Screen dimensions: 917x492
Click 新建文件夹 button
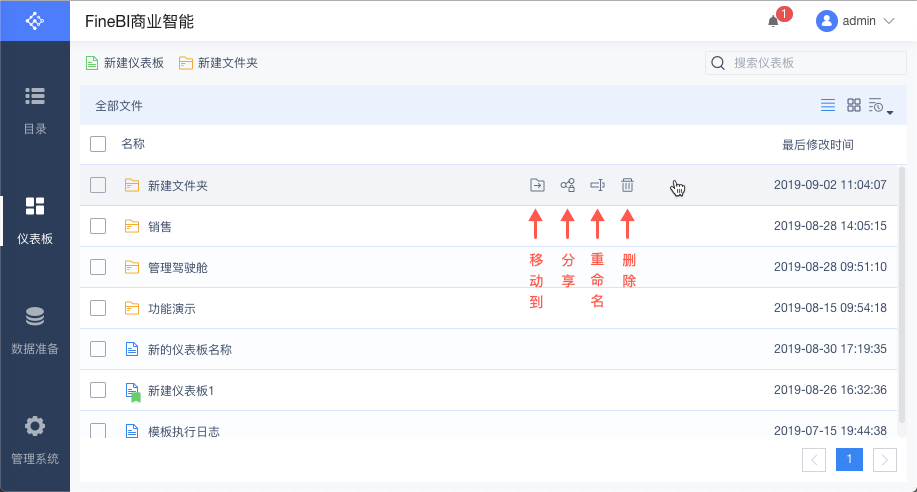(218, 63)
